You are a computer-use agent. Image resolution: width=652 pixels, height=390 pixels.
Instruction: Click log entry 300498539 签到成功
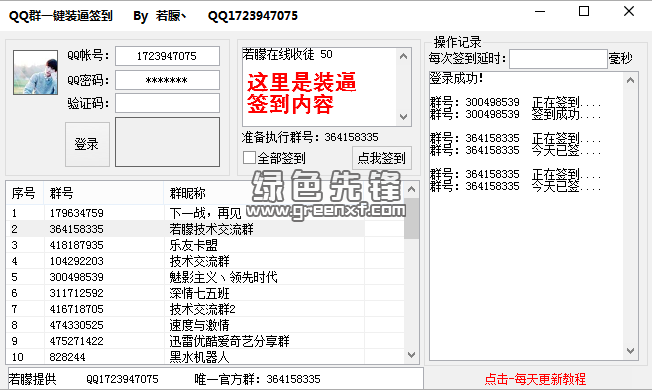pyautogui.click(x=516, y=114)
